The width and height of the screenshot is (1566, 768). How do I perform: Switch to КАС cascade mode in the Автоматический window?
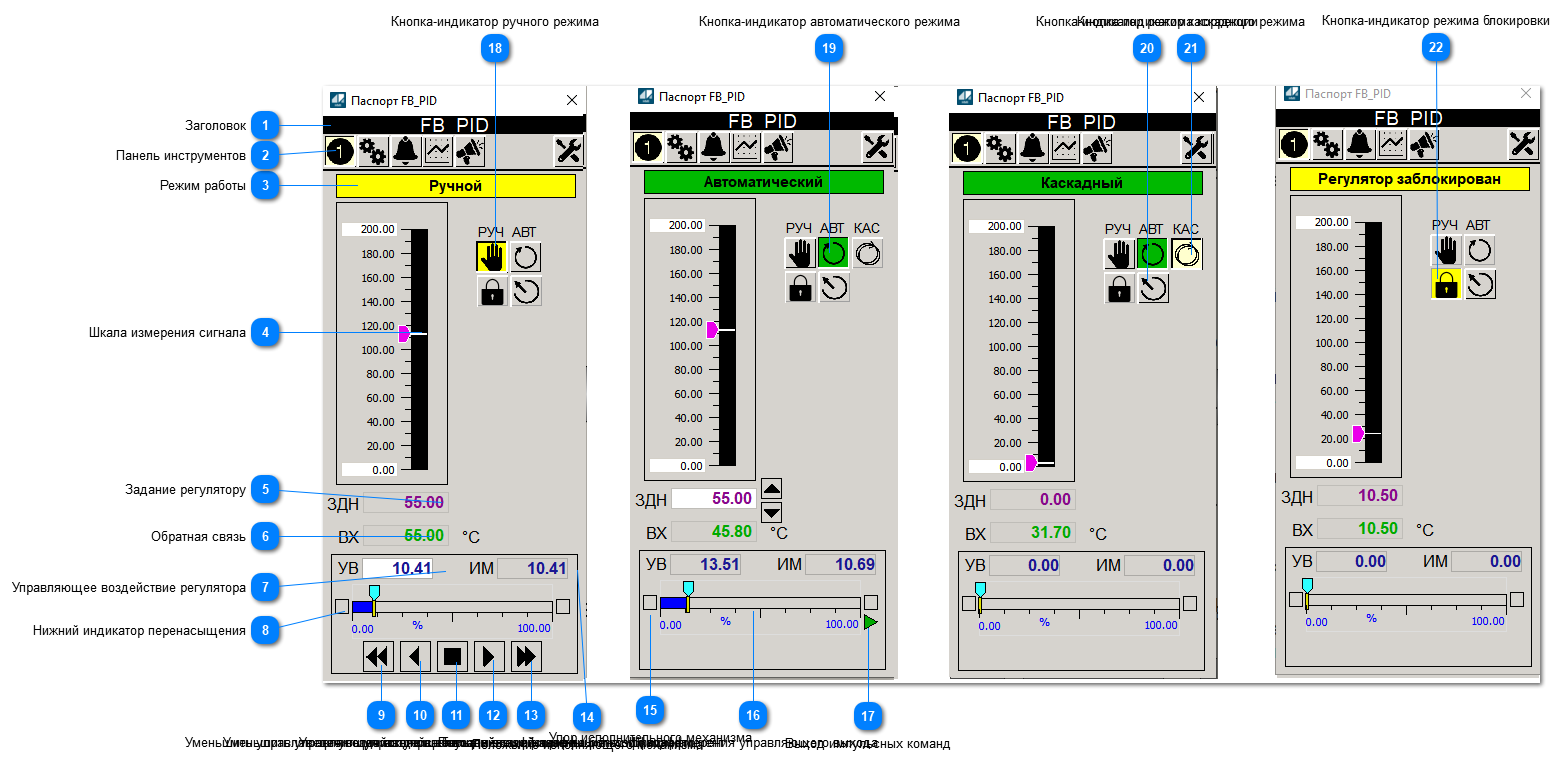(868, 253)
